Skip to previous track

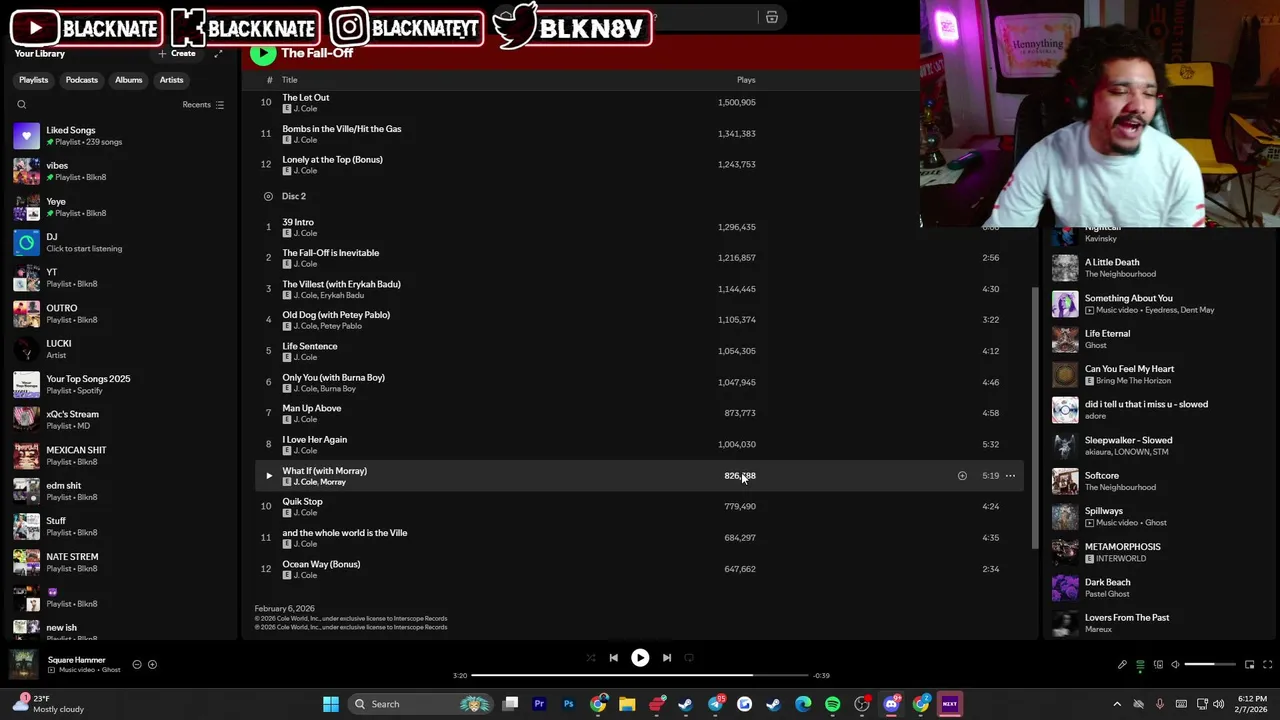(613, 658)
